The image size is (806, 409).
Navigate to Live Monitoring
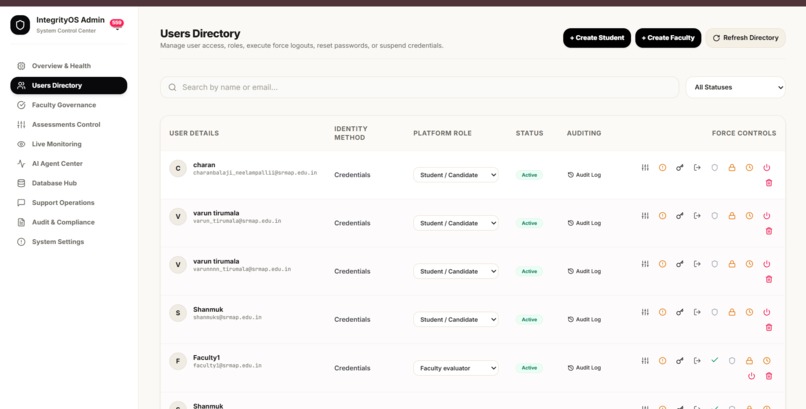tap(69, 144)
